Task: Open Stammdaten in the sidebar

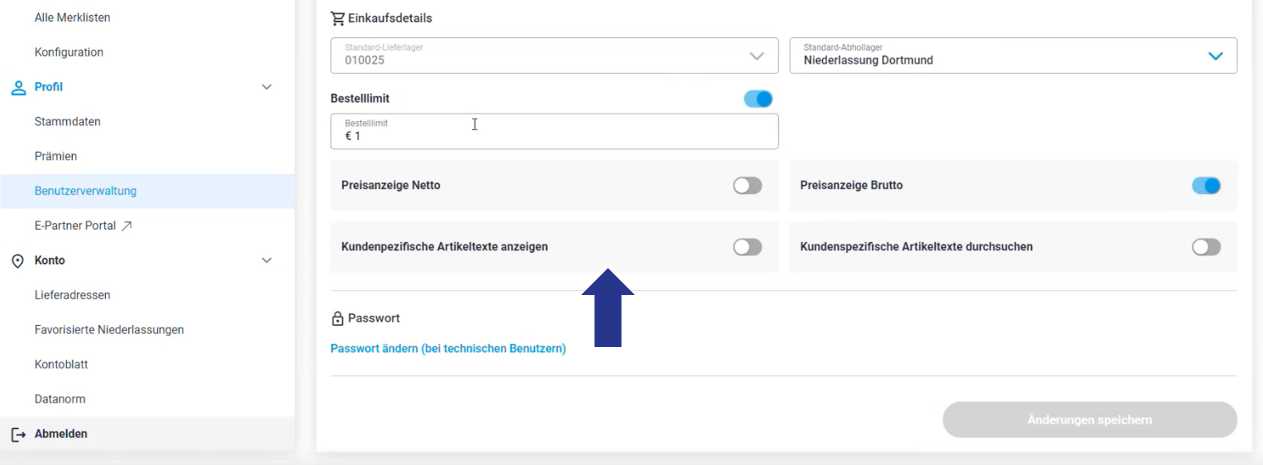Action: (68, 122)
